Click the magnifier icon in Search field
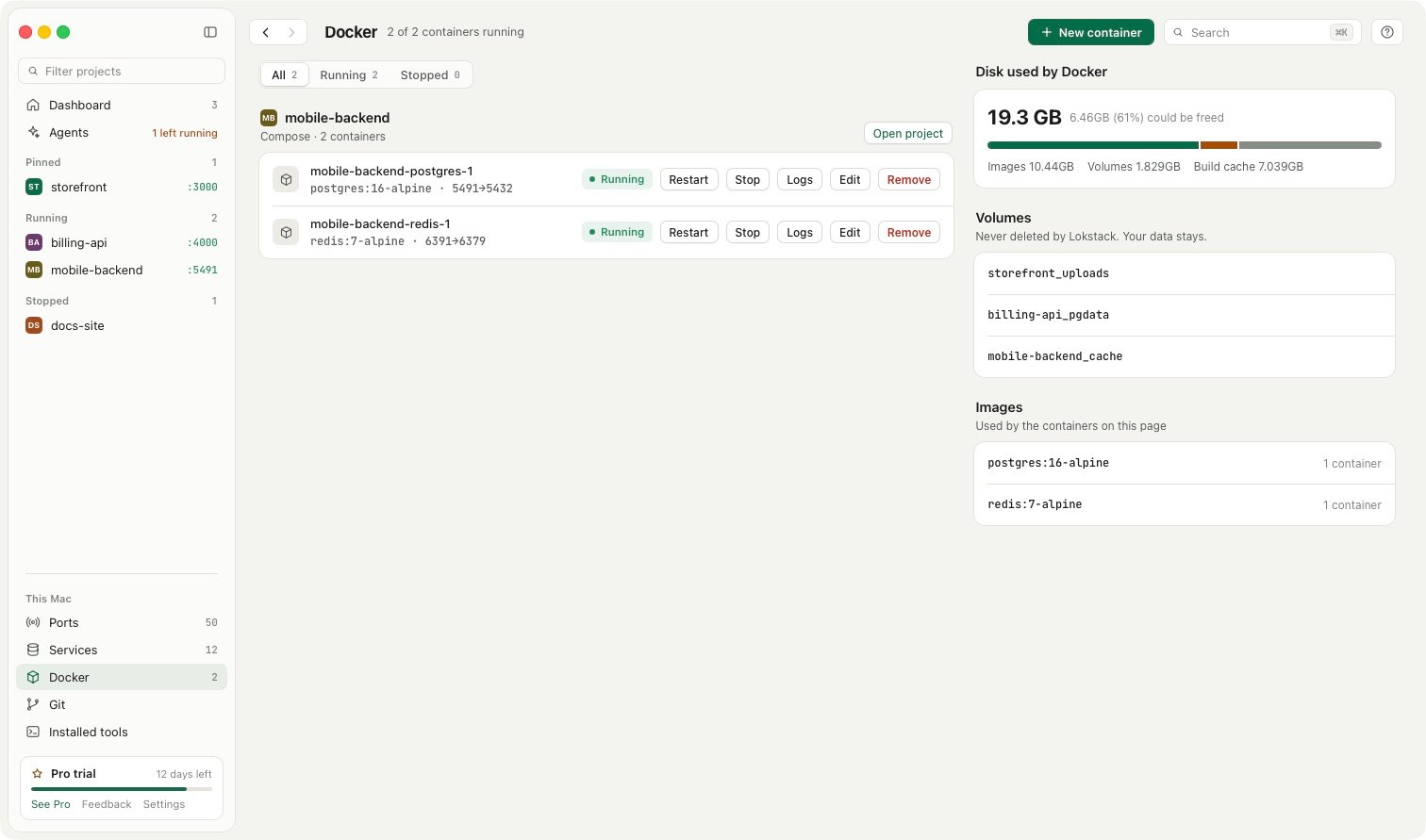1426x840 pixels. [1178, 32]
